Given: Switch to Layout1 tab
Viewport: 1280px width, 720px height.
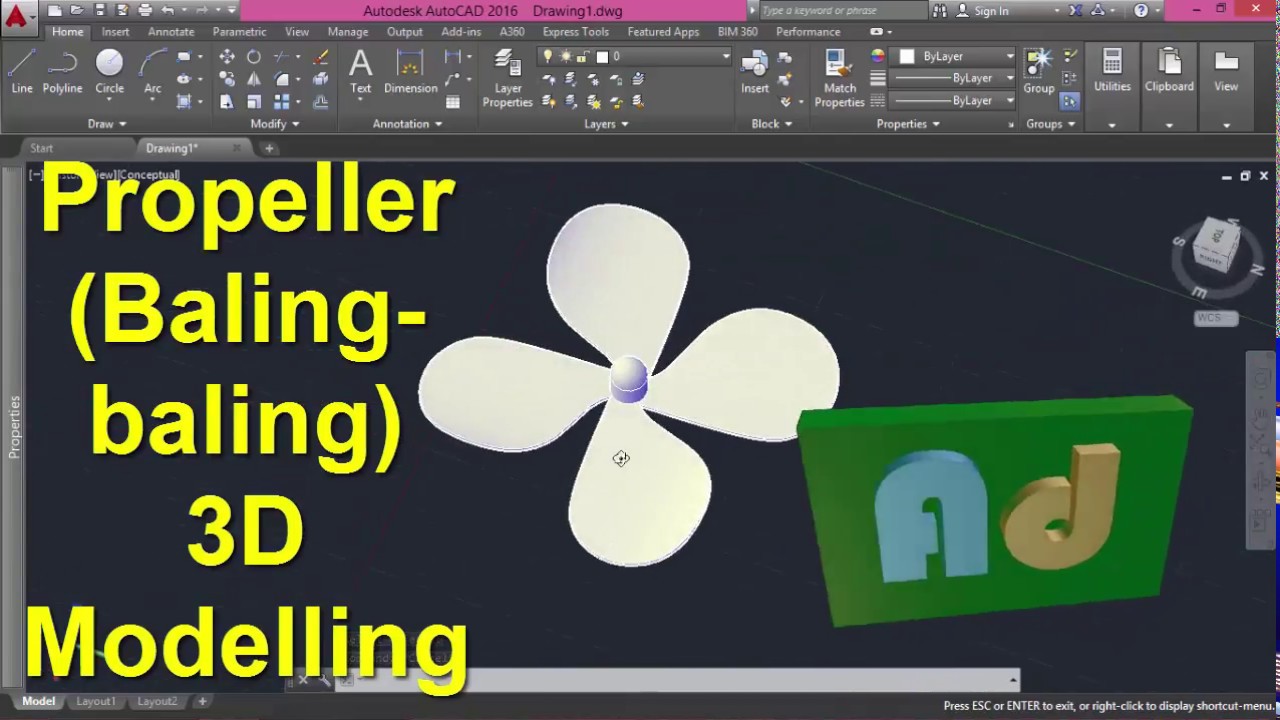Looking at the screenshot, I should (96, 702).
